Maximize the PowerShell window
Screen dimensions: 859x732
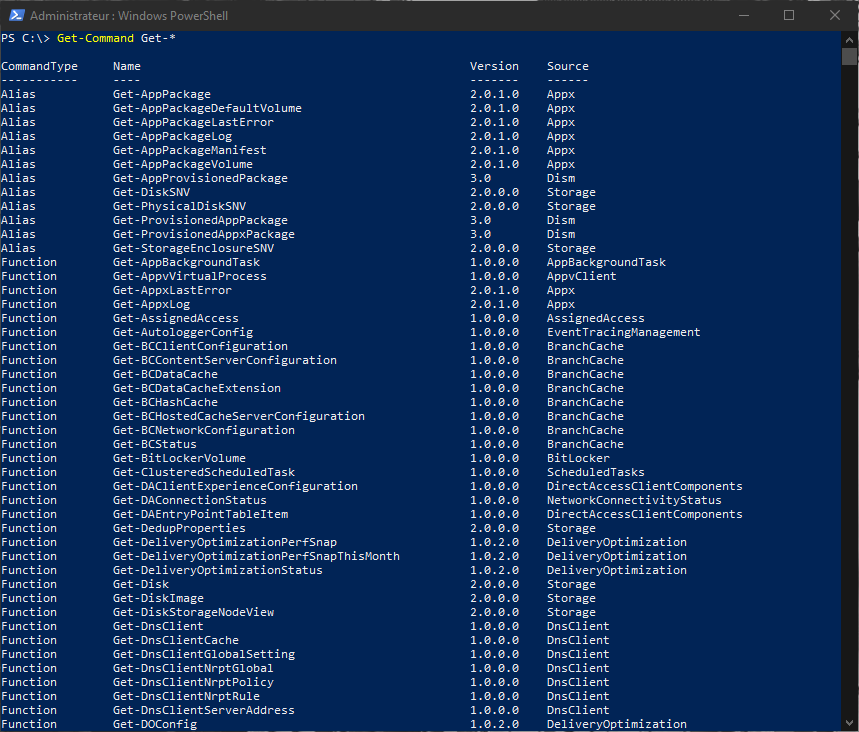point(789,15)
